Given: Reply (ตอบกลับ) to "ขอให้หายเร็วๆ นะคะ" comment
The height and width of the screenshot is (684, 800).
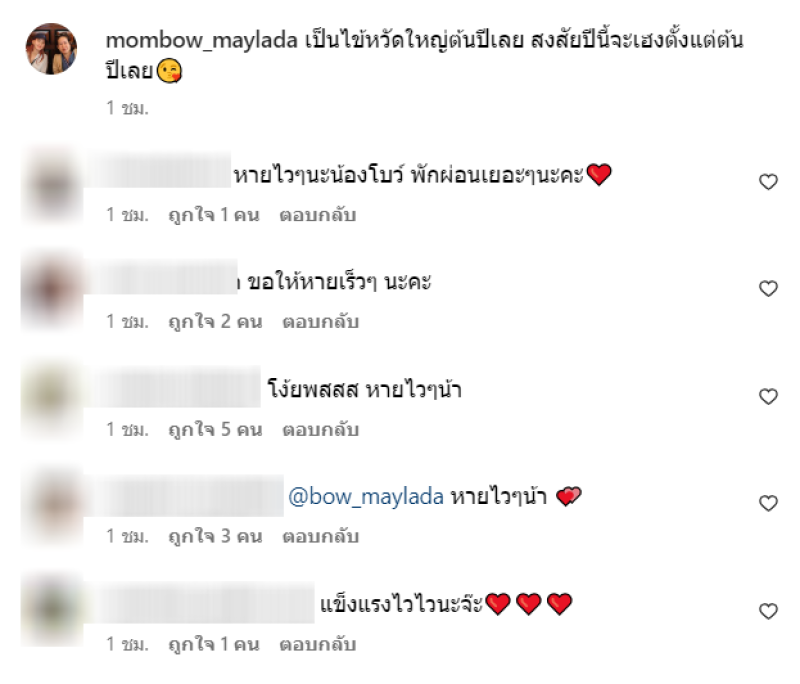Looking at the screenshot, I should point(320,322).
